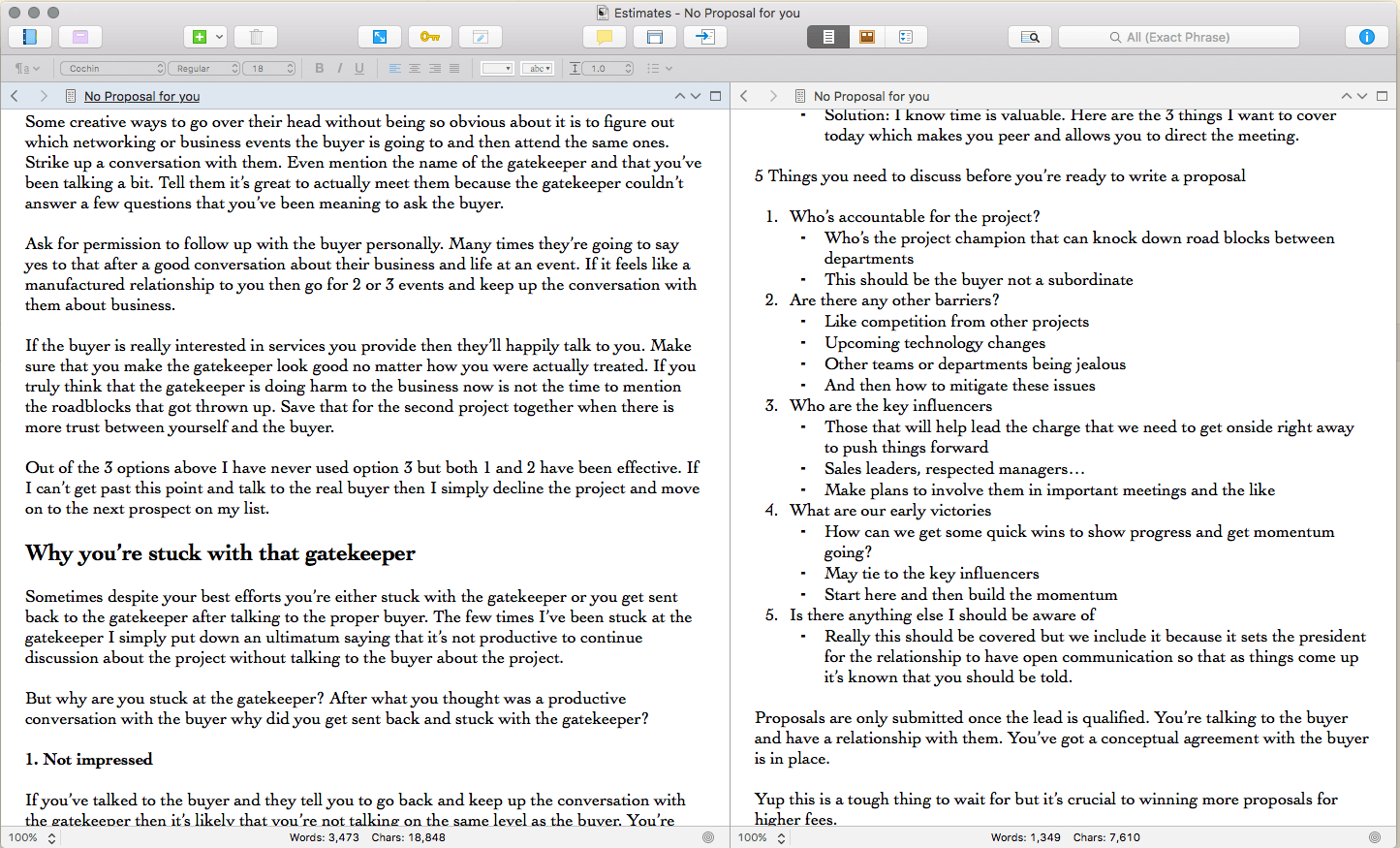The height and width of the screenshot is (848, 1400).
Task: Switch to corkboard view mode
Action: (867, 37)
